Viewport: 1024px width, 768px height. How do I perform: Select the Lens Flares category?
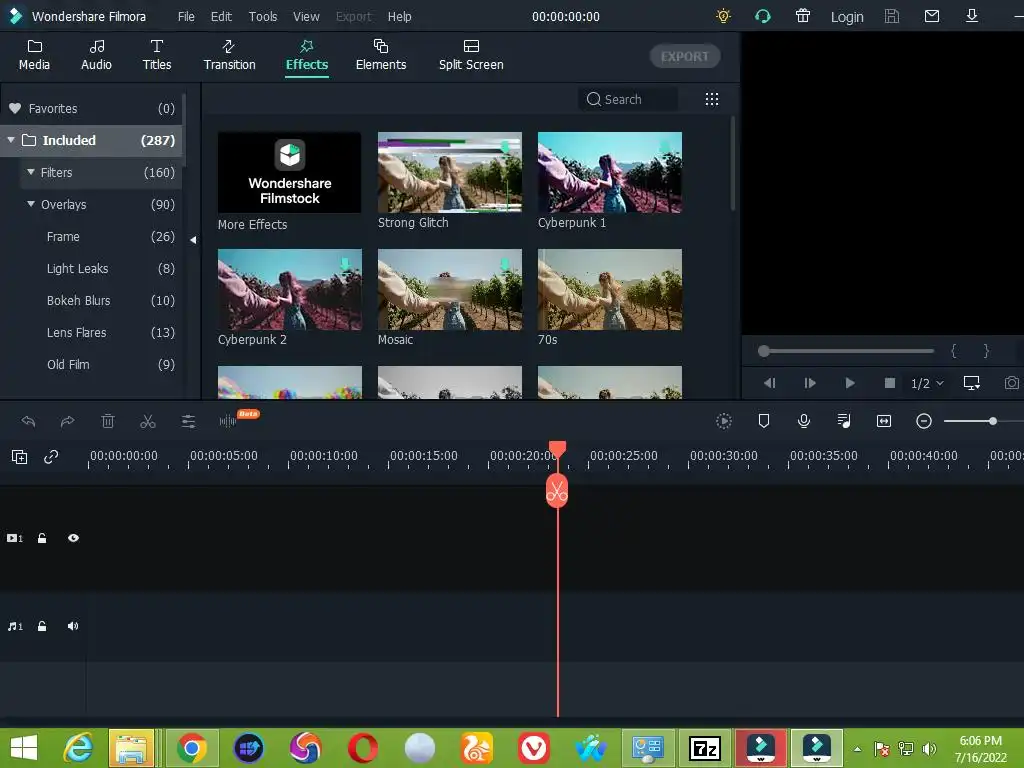pos(101,332)
